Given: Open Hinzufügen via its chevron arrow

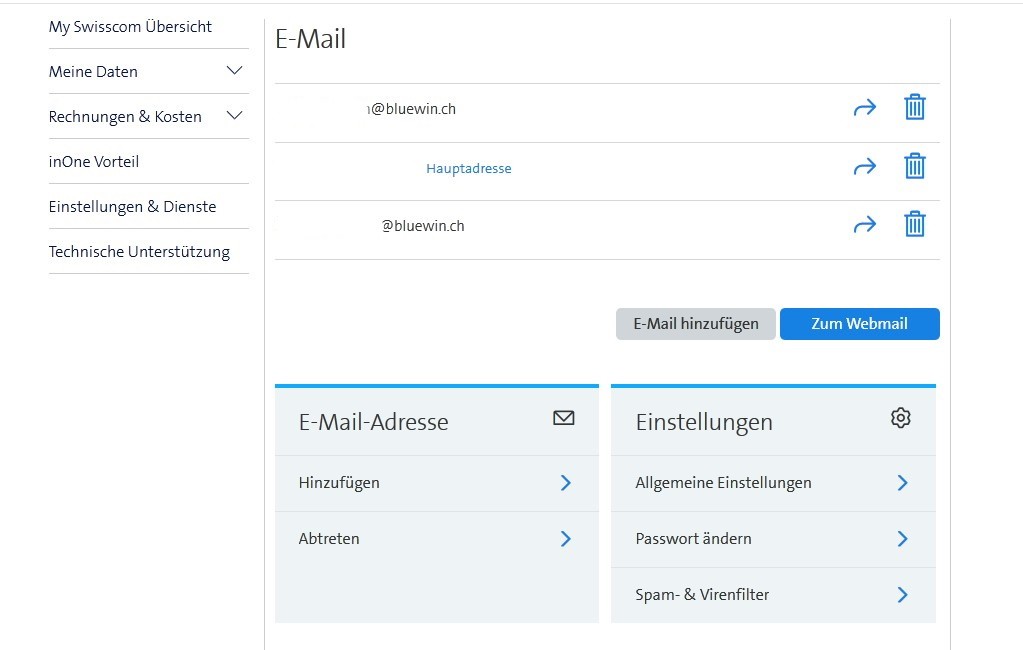Looking at the screenshot, I should [566, 482].
